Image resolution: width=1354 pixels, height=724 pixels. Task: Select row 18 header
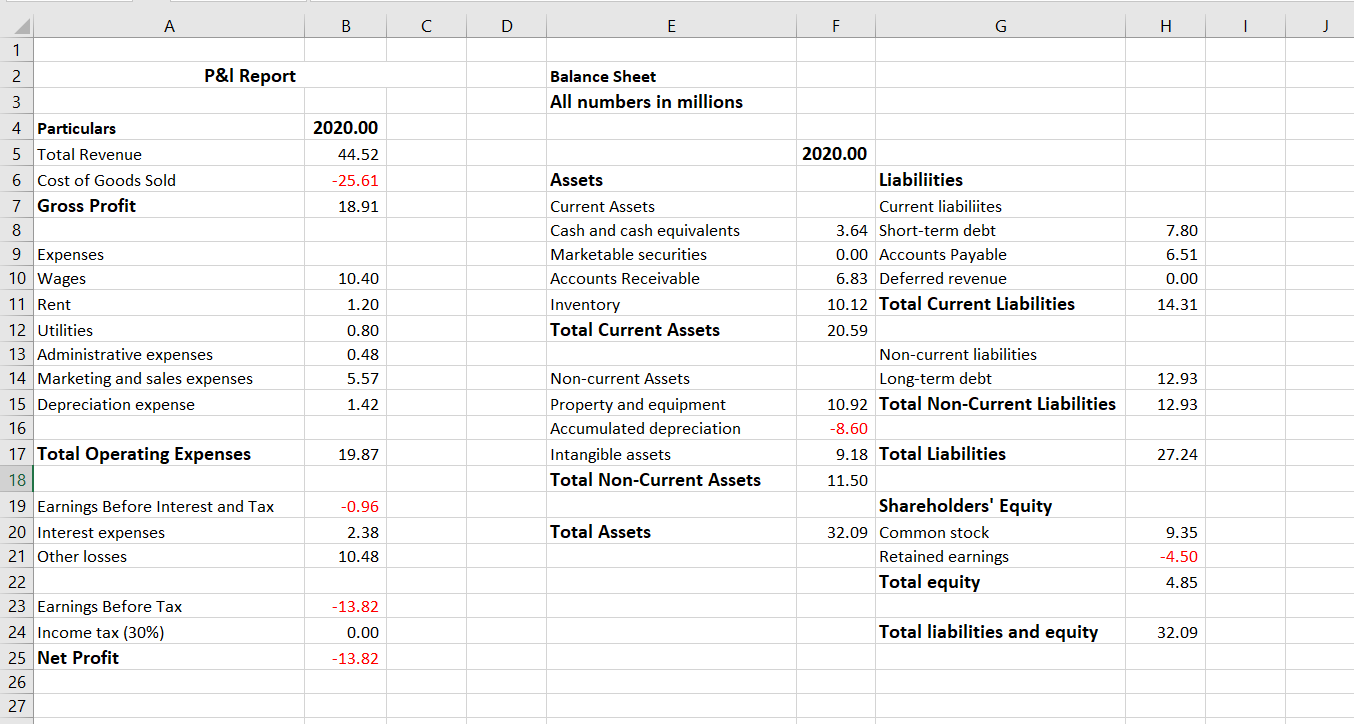click(17, 480)
